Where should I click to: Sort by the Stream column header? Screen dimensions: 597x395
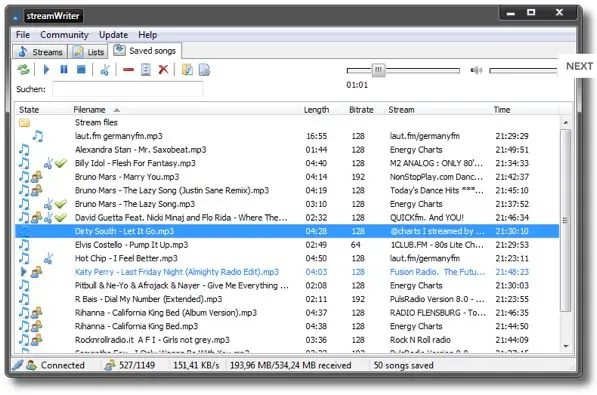[x=401, y=110]
